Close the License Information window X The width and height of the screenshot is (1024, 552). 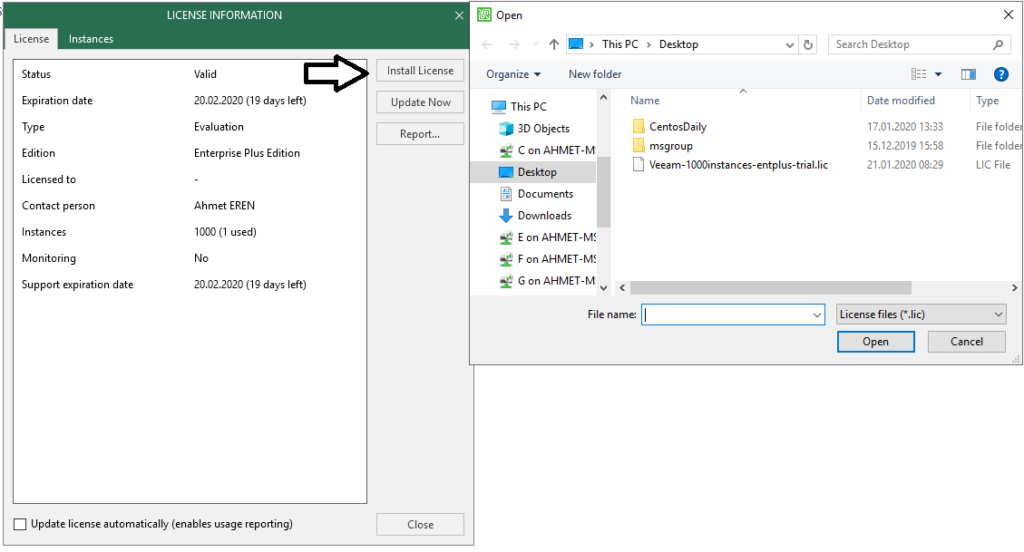(x=459, y=16)
